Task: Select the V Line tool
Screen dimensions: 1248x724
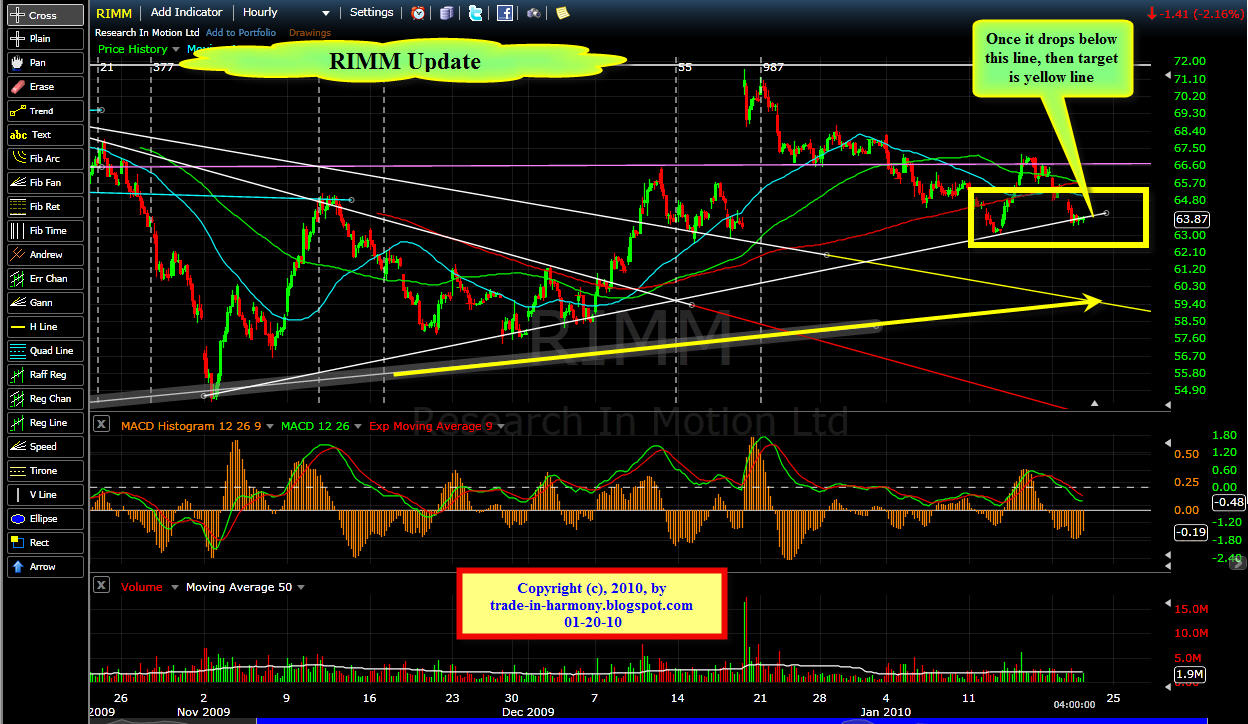Action: (x=44, y=495)
